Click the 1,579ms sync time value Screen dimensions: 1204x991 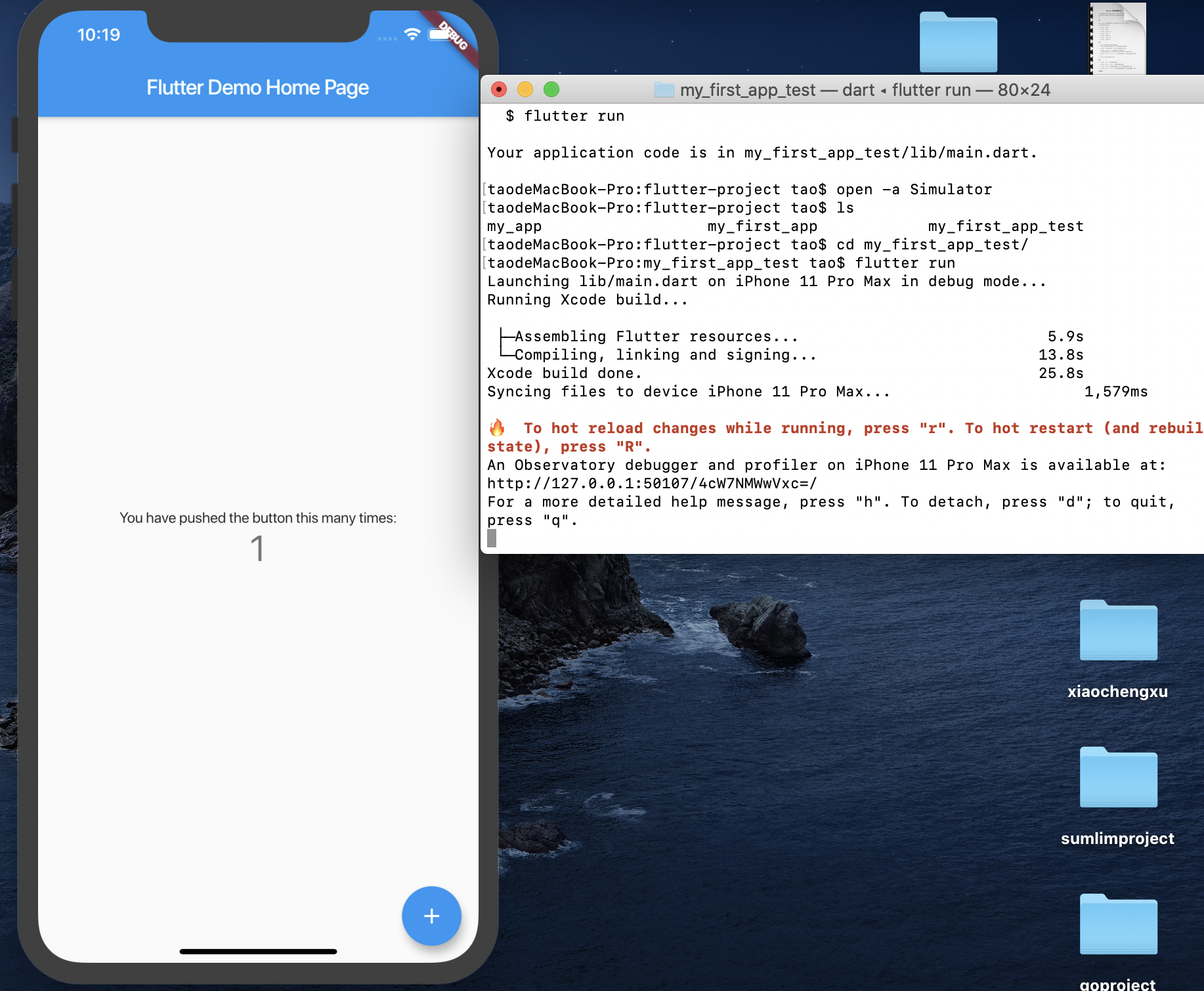pos(1116,392)
